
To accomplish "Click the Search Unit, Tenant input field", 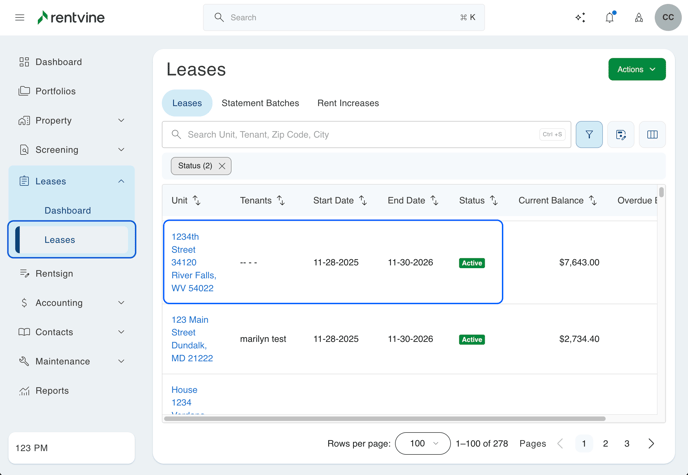I will 360,134.
